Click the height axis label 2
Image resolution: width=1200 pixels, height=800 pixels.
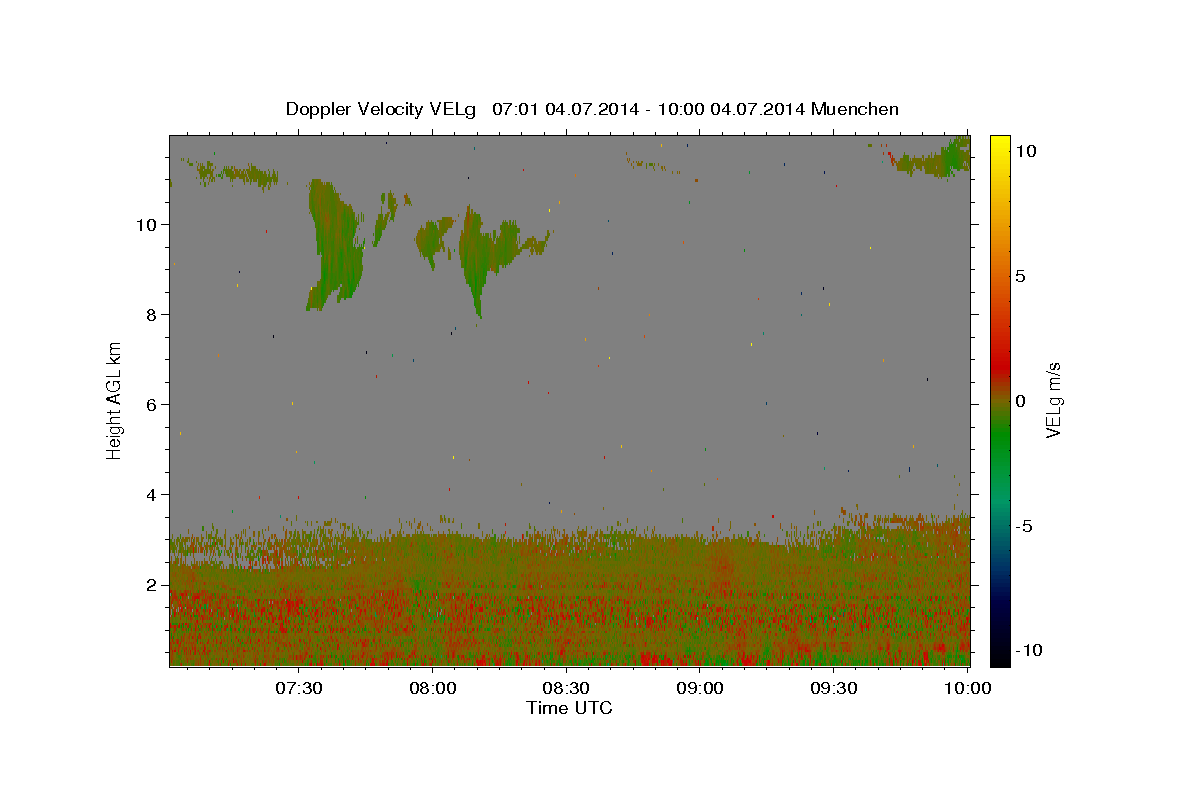pyautogui.click(x=151, y=584)
